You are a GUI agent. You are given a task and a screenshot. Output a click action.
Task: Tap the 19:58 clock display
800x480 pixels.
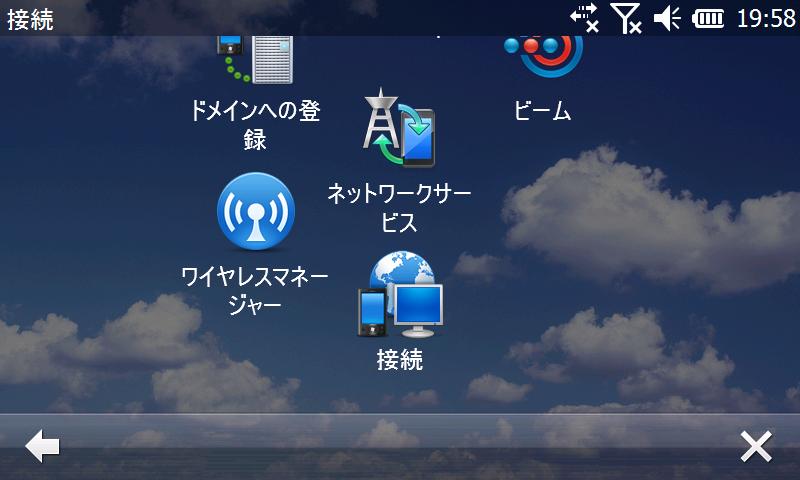pos(766,19)
